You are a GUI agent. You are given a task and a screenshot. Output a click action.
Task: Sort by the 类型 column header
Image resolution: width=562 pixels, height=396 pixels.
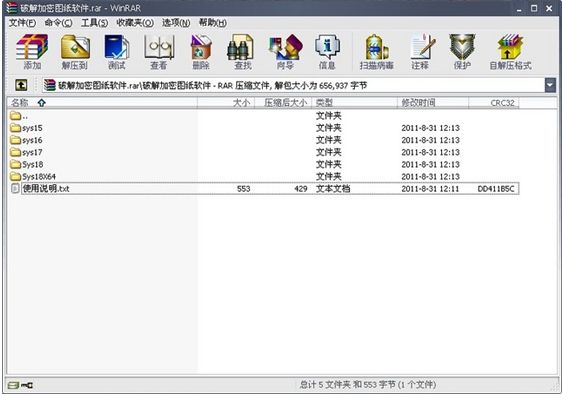[x=354, y=103]
